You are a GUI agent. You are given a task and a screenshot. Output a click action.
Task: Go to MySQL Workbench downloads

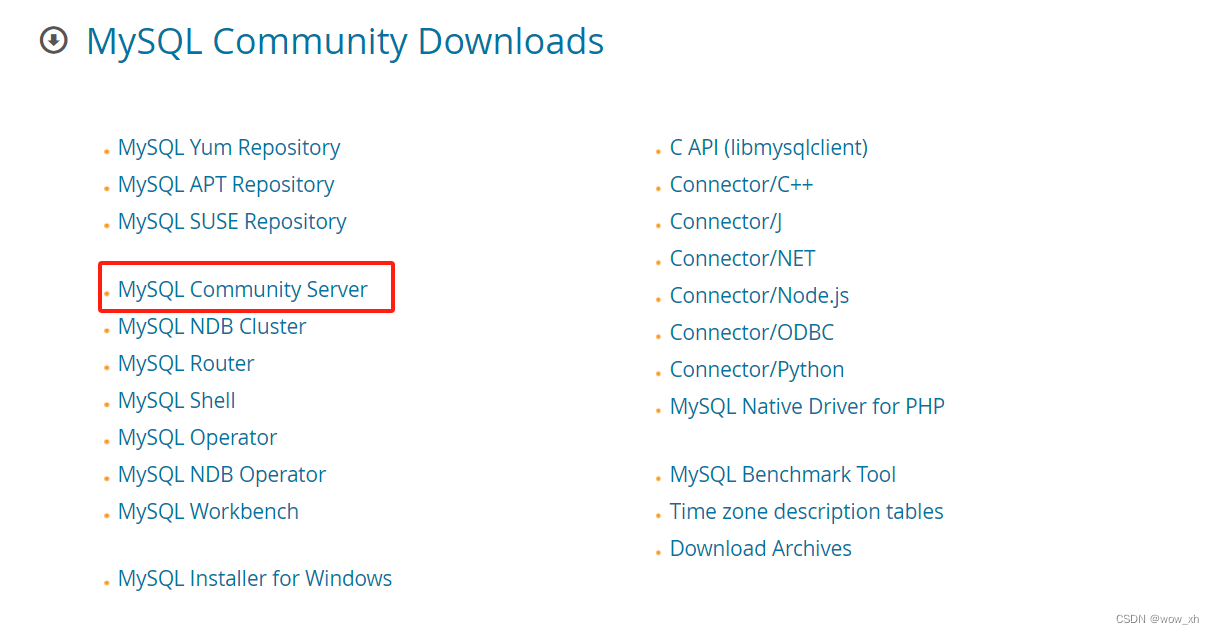coord(208,512)
